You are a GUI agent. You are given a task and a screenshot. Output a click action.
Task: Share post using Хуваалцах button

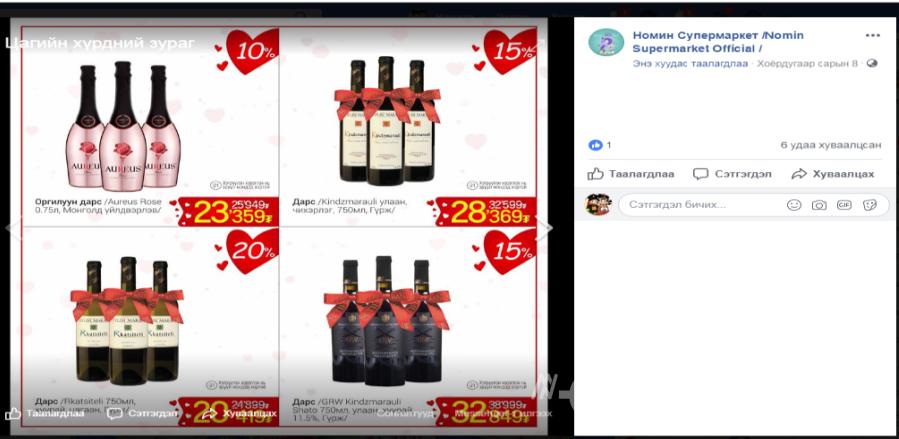click(832, 174)
